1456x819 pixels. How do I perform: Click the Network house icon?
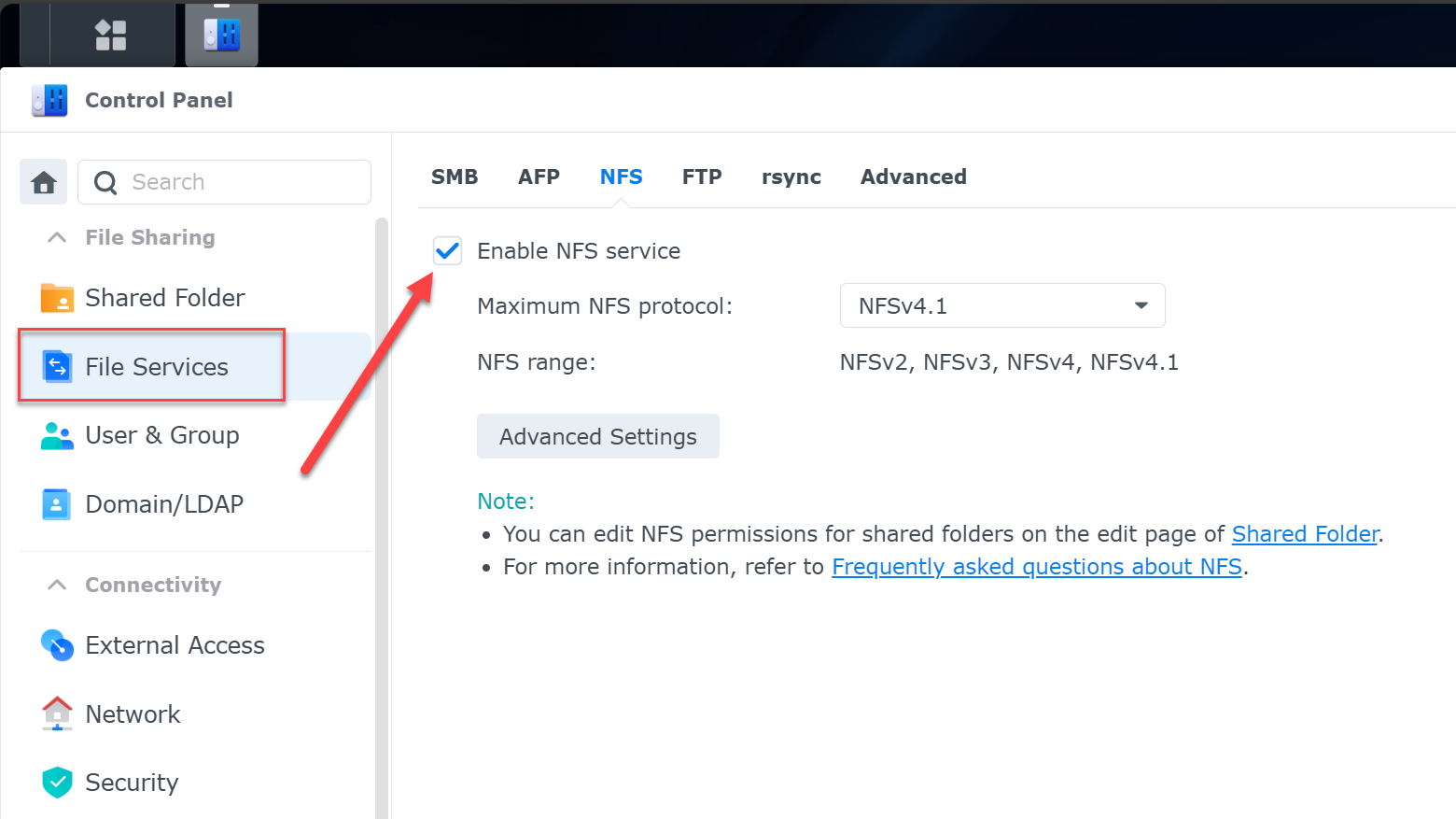(57, 714)
